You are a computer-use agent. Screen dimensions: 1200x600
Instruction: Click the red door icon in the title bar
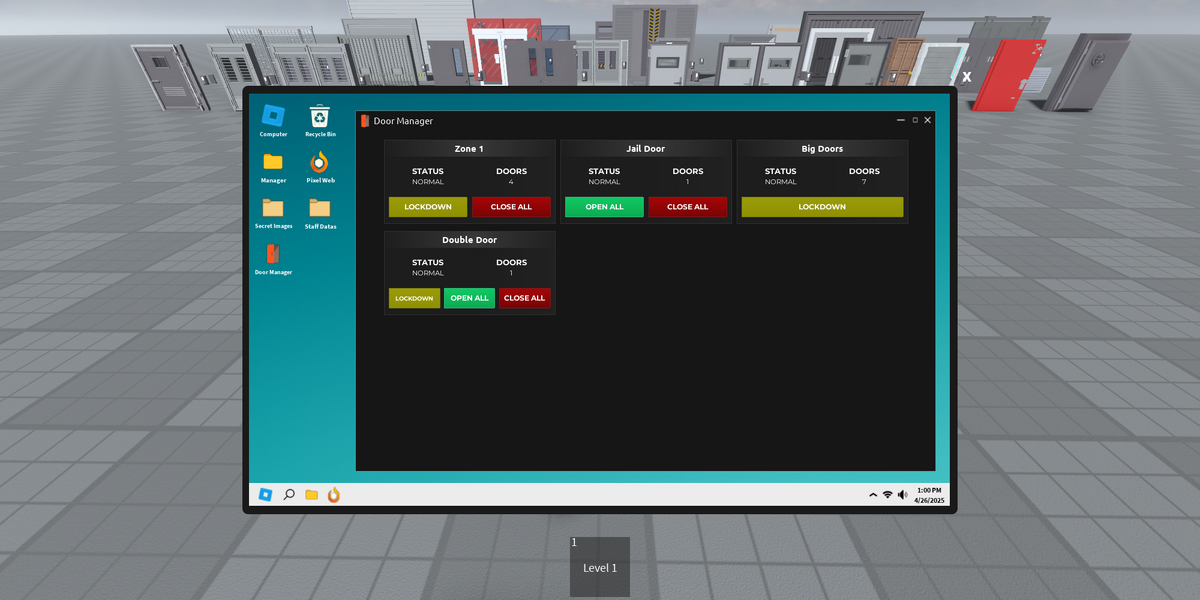(365, 121)
